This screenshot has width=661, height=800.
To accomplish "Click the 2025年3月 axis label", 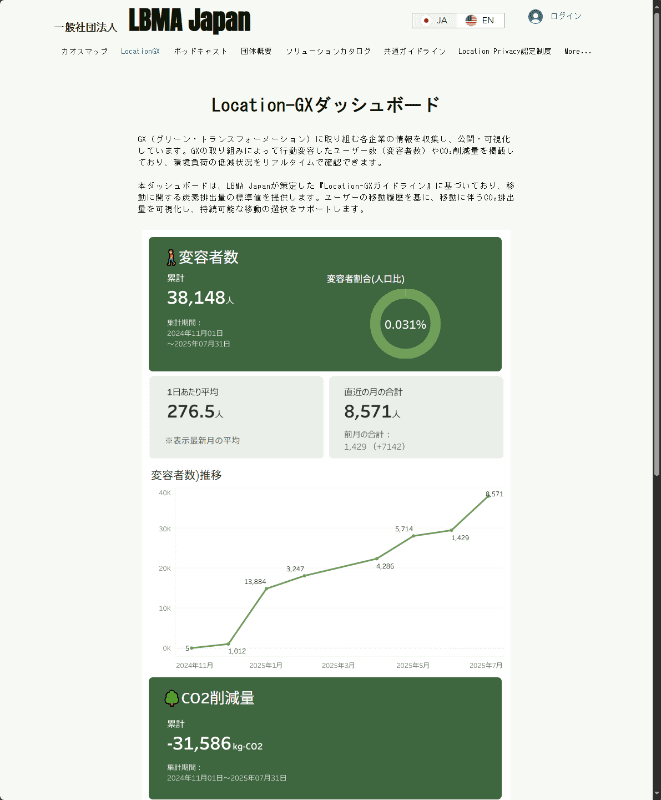I will (x=338, y=665).
